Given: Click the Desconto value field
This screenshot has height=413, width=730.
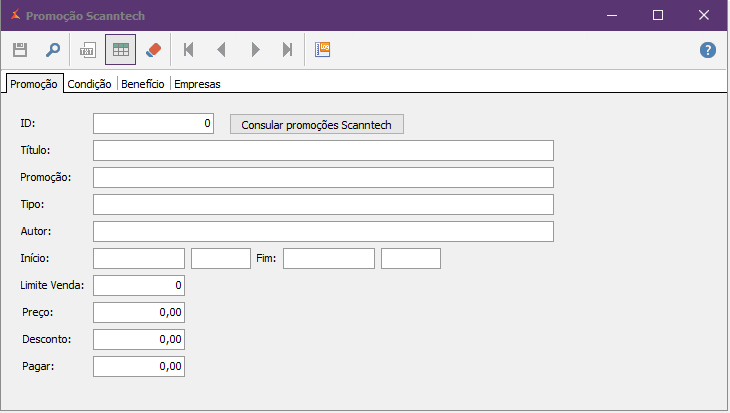Looking at the screenshot, I should pyautogui.click(x=139, y=339).
